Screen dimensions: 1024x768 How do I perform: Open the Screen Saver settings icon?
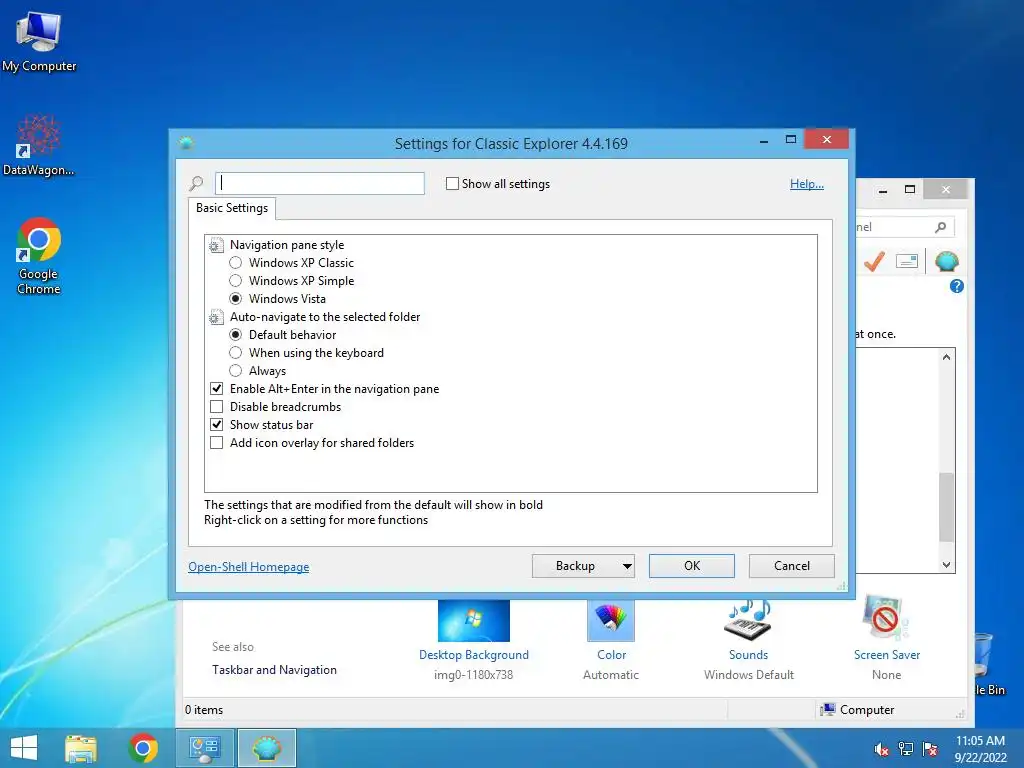pyautogui.click(x=886, y=618)
